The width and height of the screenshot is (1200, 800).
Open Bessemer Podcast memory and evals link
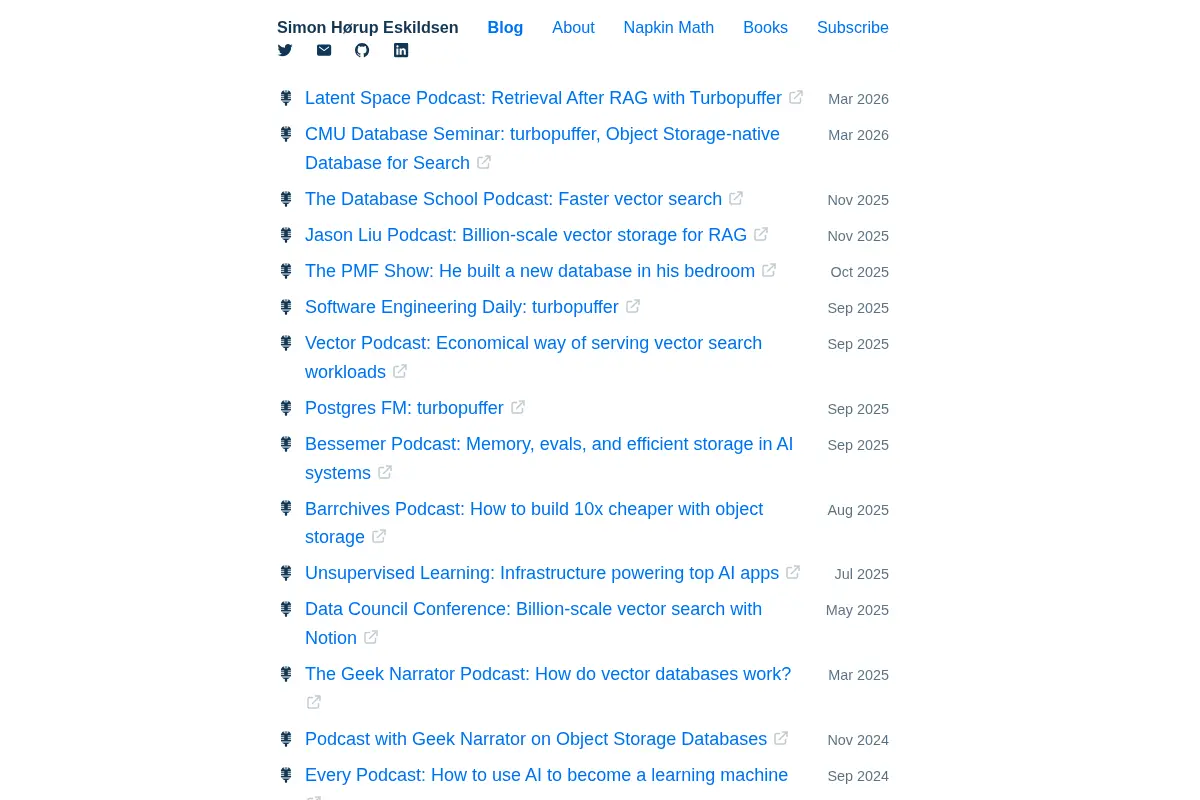[549, 458]
